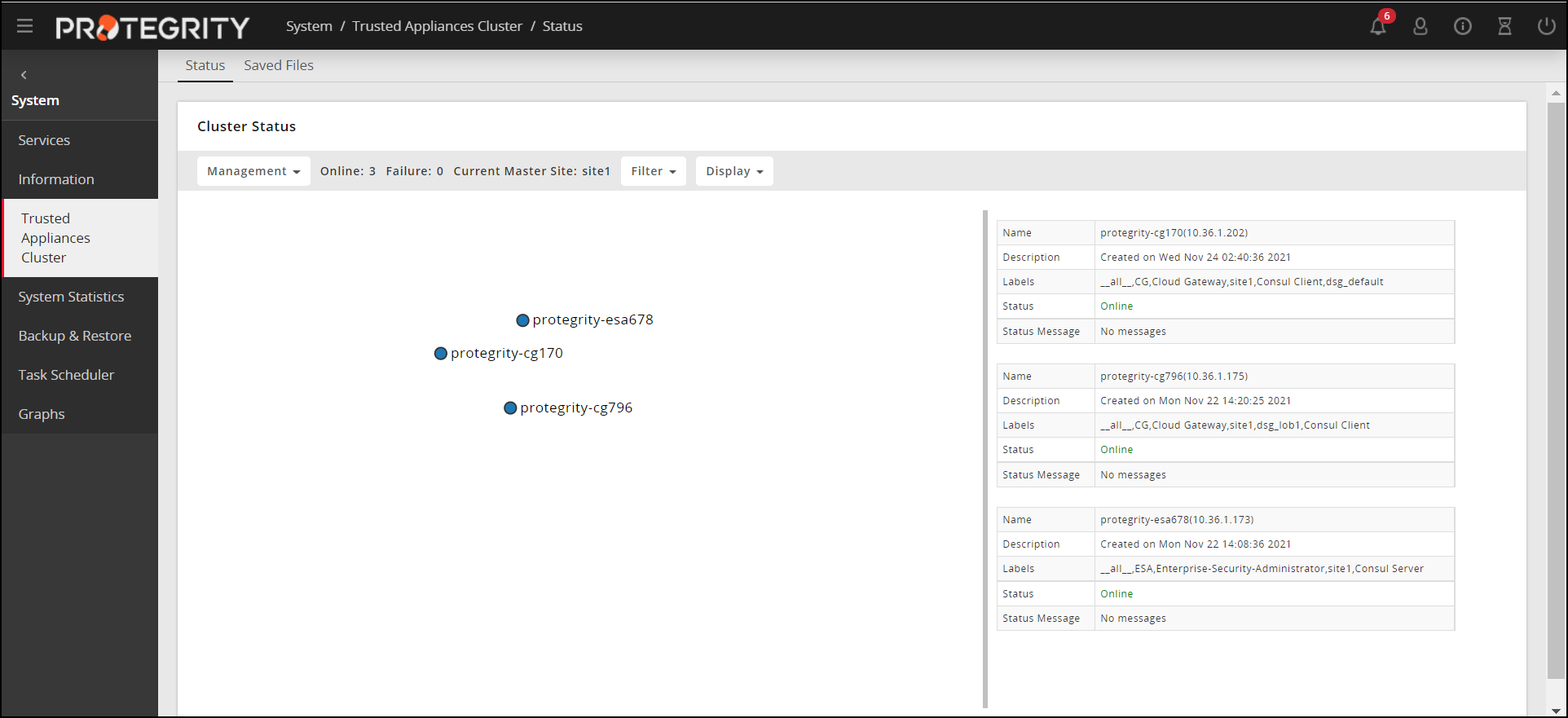
Task: Click the protegrity-cg796 graph label
Action: tap(576, 408)
